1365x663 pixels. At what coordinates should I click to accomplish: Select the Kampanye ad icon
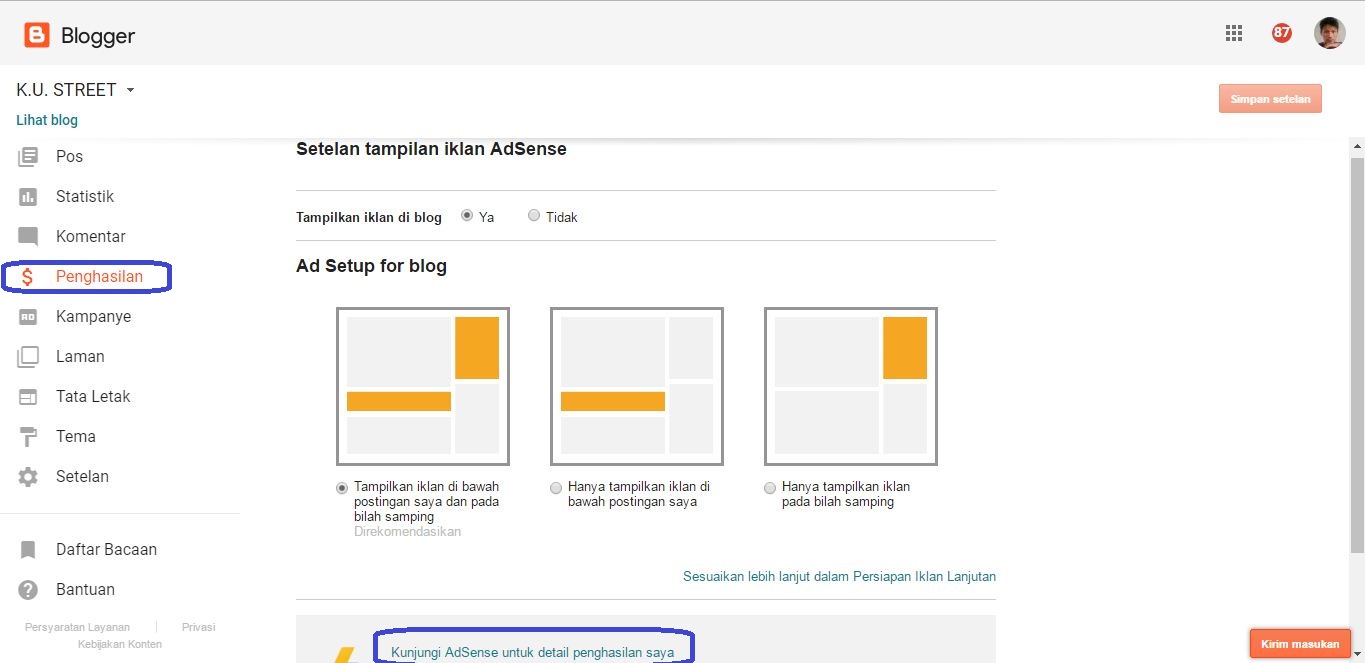pyautogui.click(x=28, y=316)
